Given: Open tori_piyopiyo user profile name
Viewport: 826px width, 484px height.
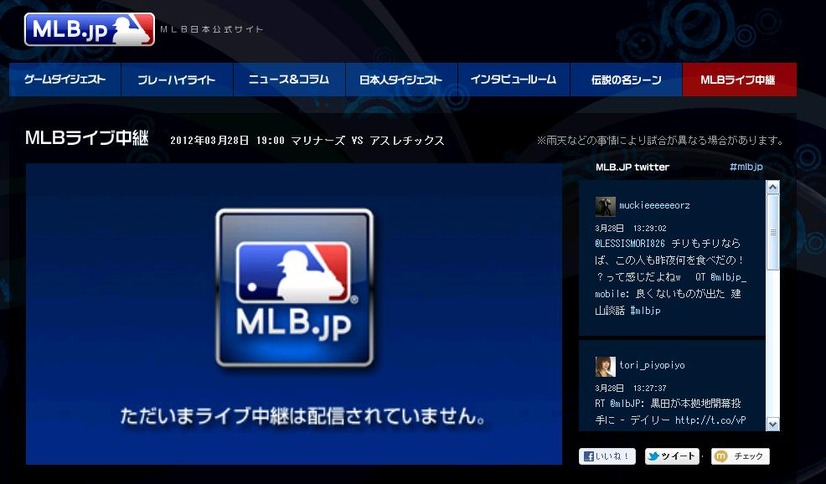Looking at the screenshot, I should 652,365.
